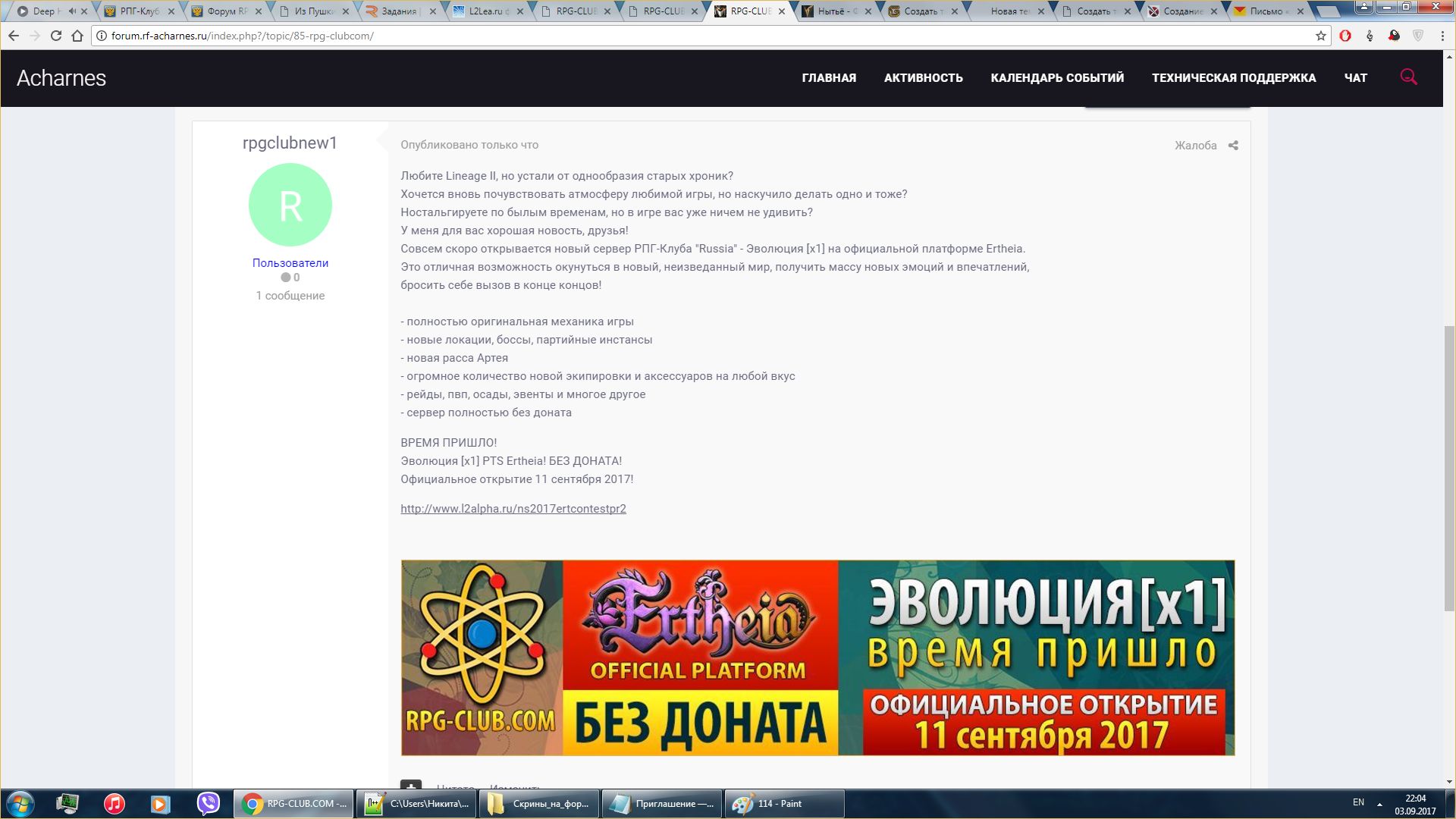This screenshot has width=1456, height=819.
Task: Go to the browser home page
Action: click(x=77, y=36)
